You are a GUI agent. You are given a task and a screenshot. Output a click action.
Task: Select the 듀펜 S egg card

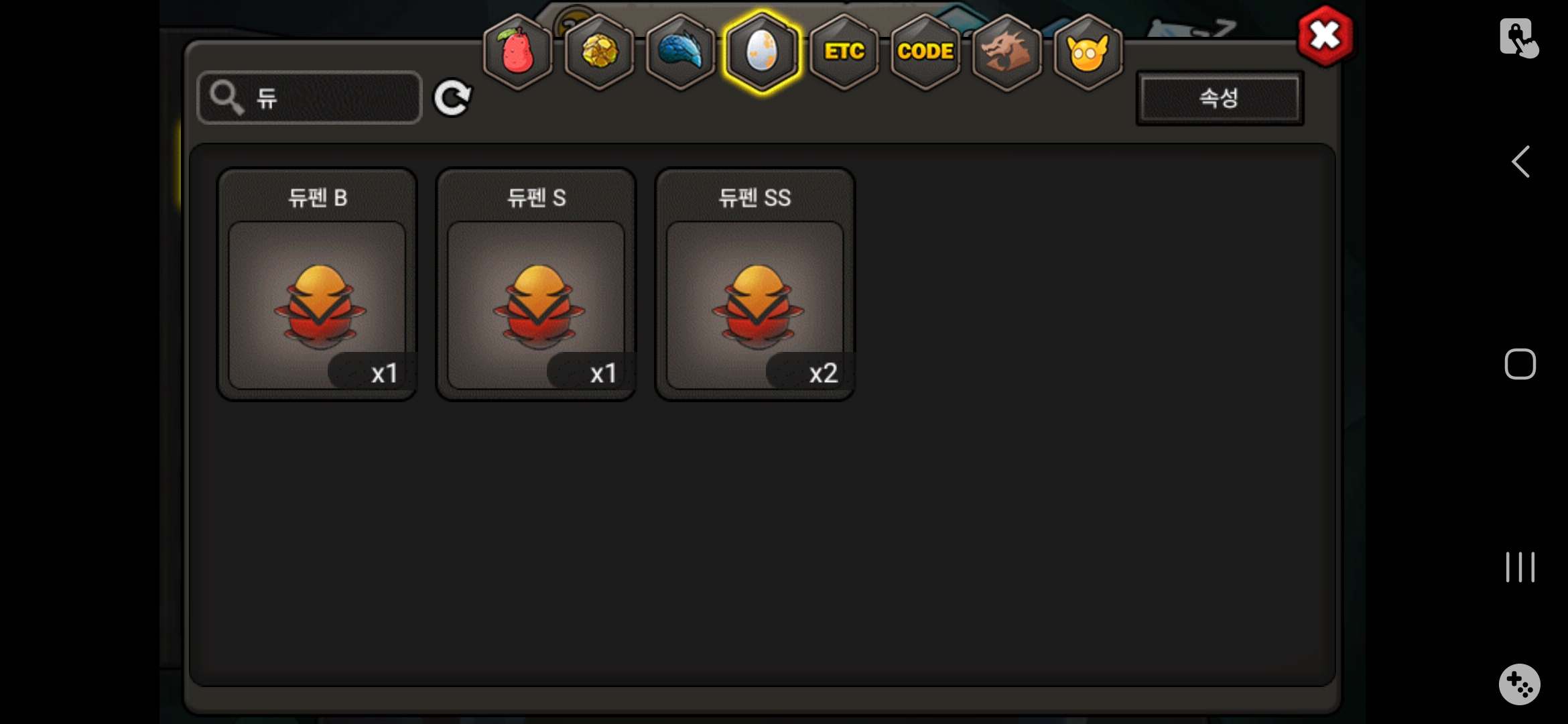coord(536,284)
